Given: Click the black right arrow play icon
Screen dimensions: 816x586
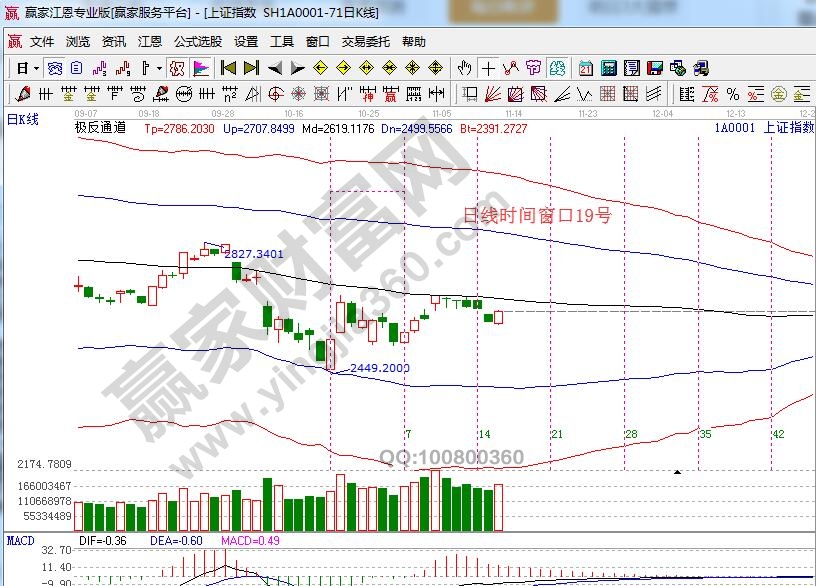Looking at the screenshot, I should pos(297,68).
